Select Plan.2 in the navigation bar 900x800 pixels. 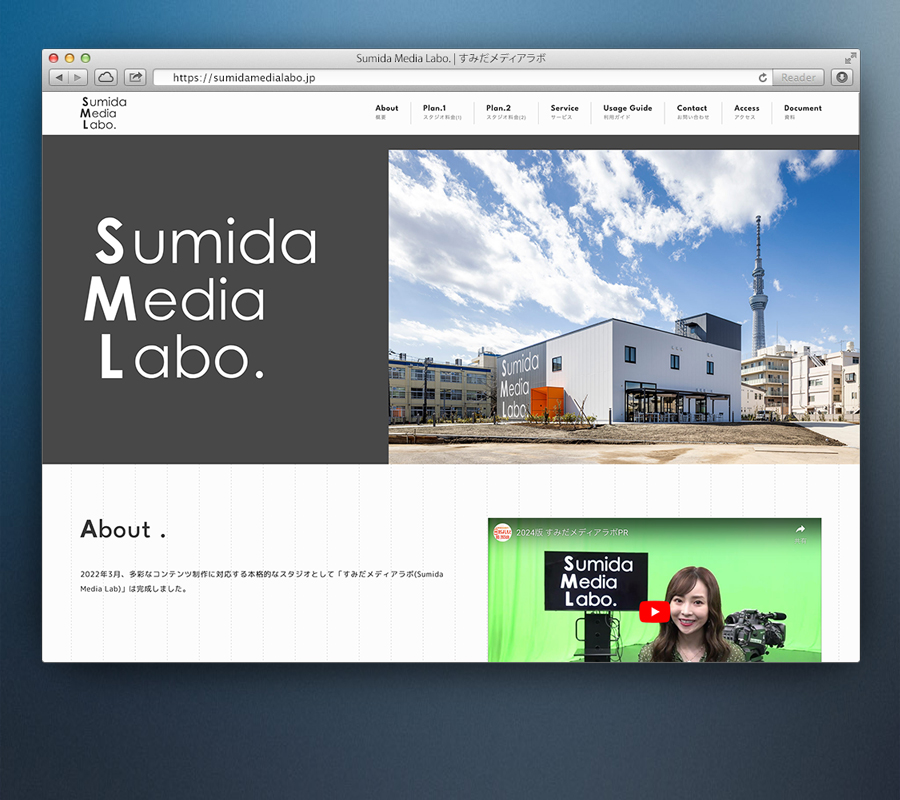pos(505,112)
